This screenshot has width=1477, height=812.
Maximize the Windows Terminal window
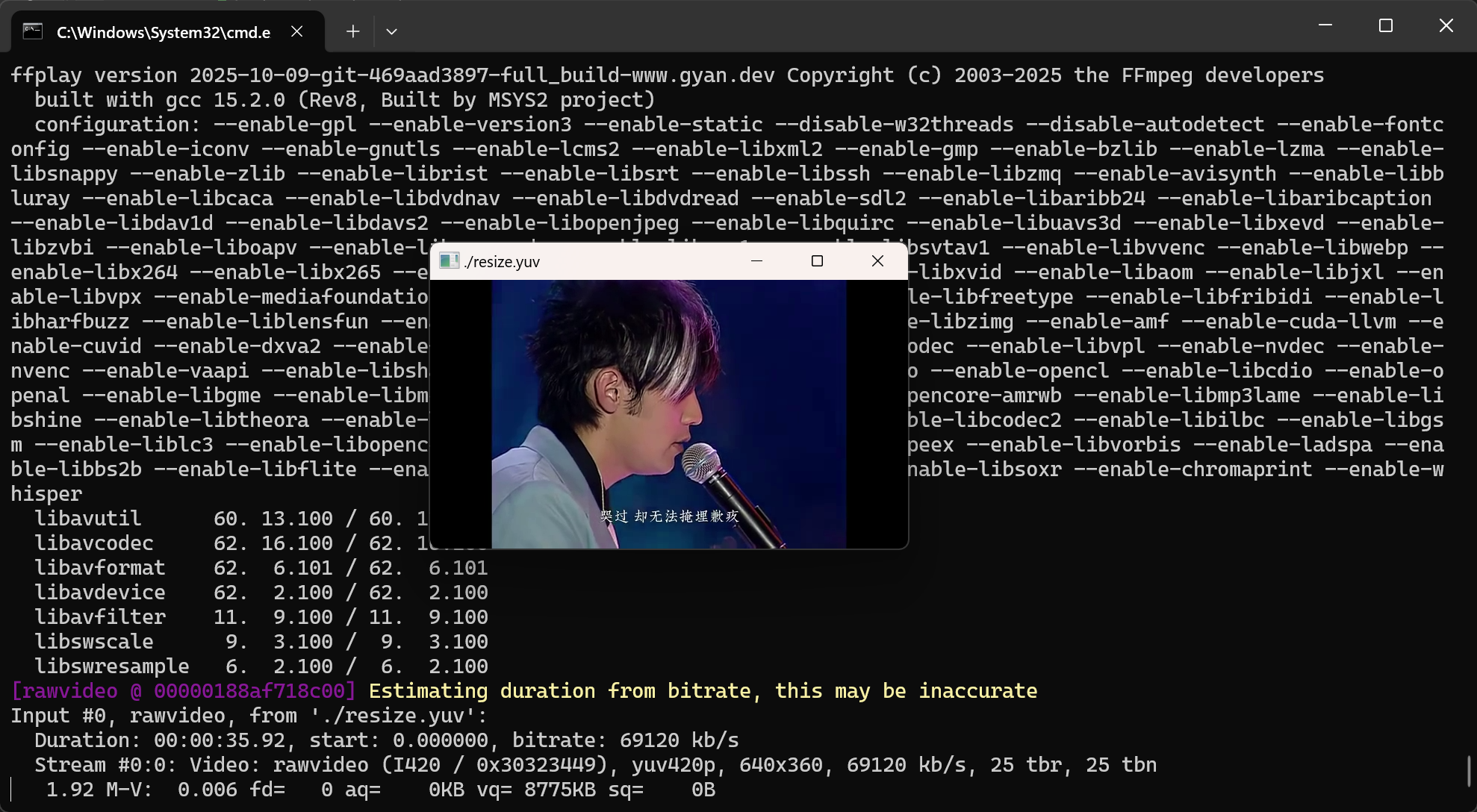tap(1386, 25)
